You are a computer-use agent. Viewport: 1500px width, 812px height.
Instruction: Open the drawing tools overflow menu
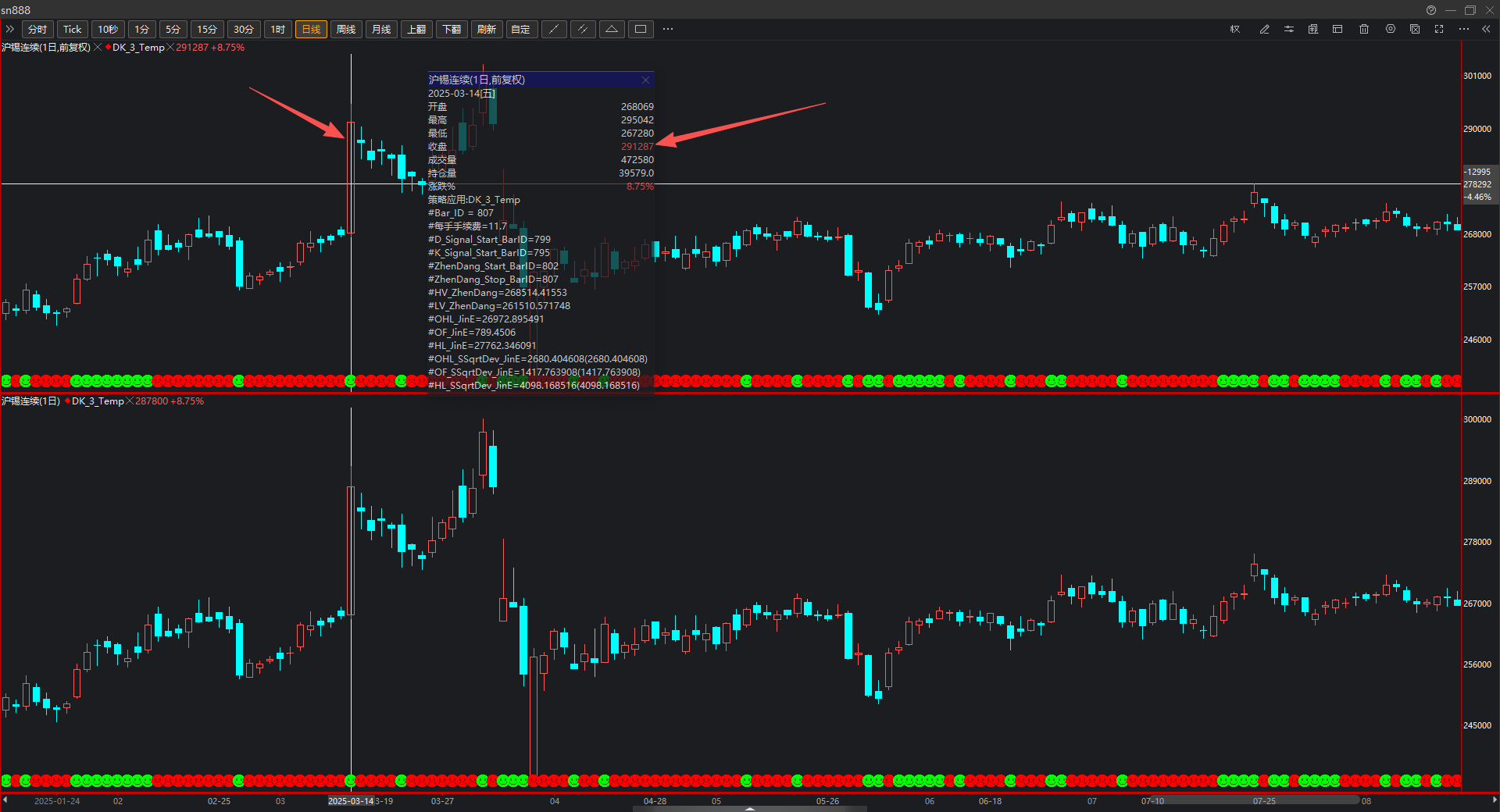pos(668,30)
